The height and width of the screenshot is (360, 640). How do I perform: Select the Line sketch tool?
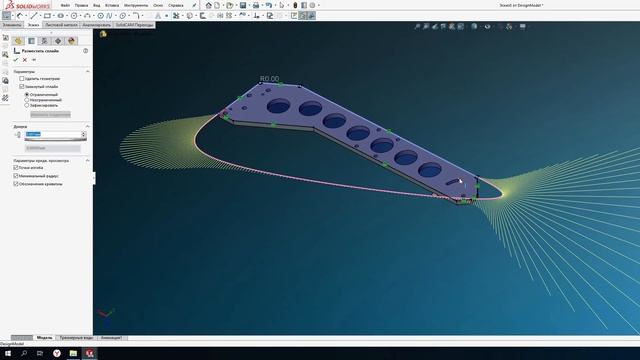[34, 16]
